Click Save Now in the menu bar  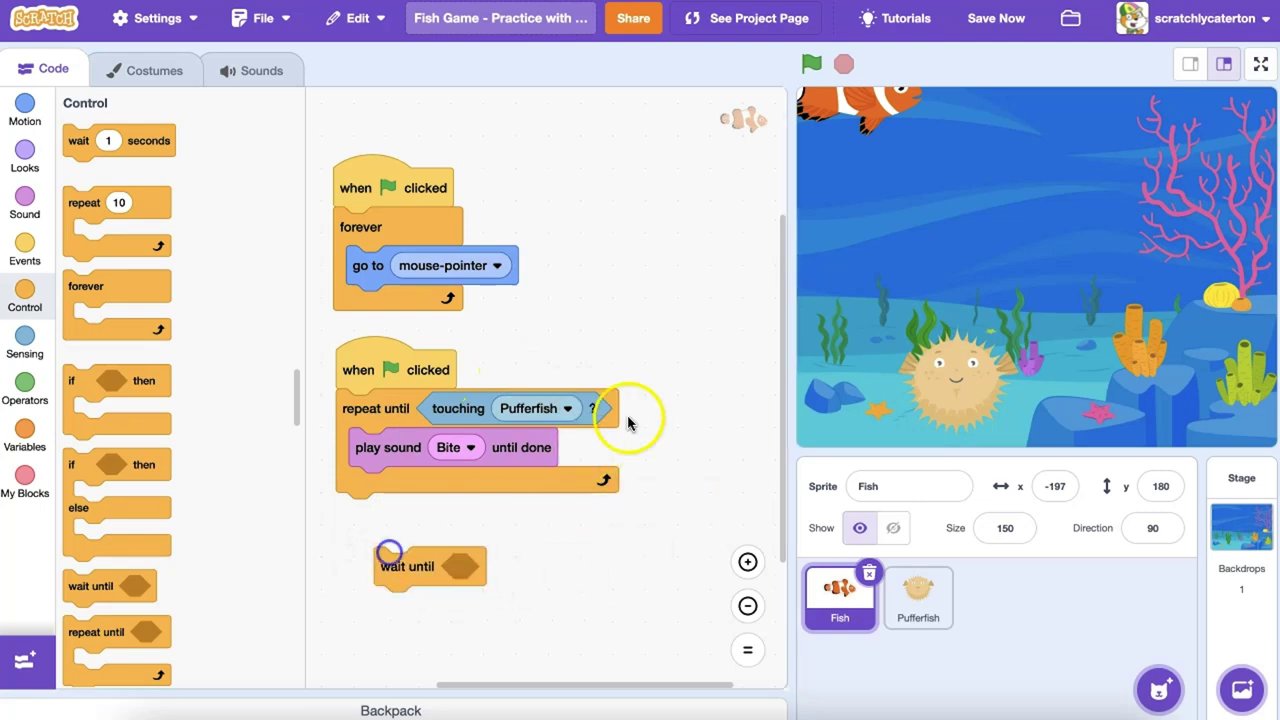995,18
